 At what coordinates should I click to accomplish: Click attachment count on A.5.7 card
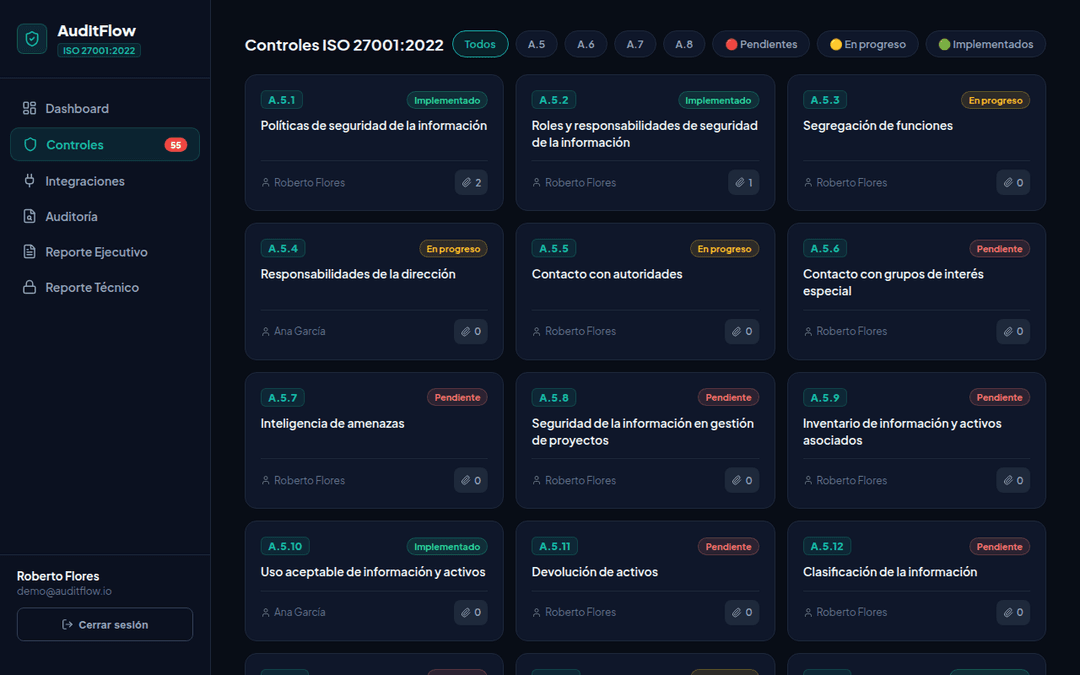[471, 480]
